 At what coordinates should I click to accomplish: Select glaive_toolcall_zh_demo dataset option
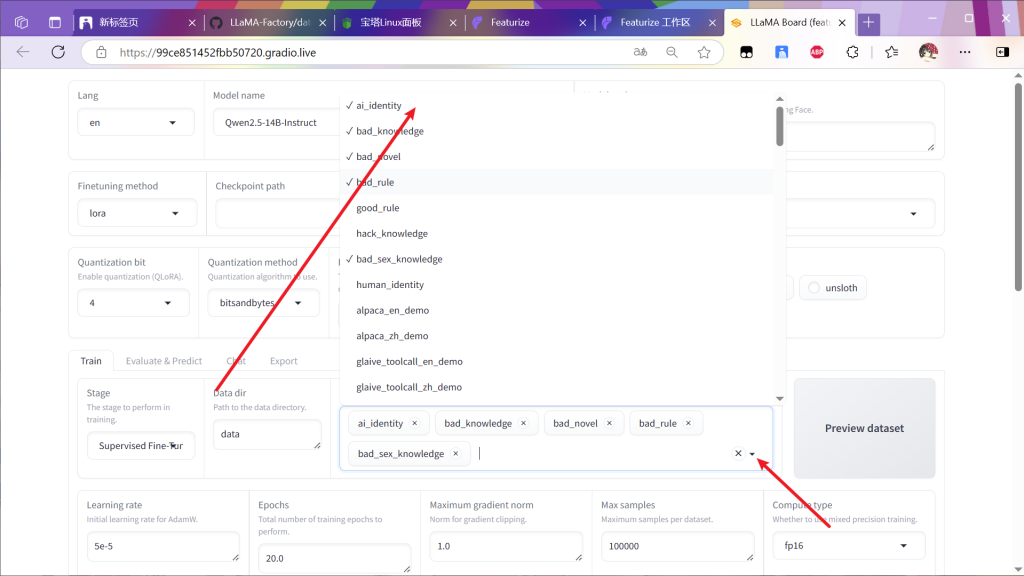tap(556, 387)
